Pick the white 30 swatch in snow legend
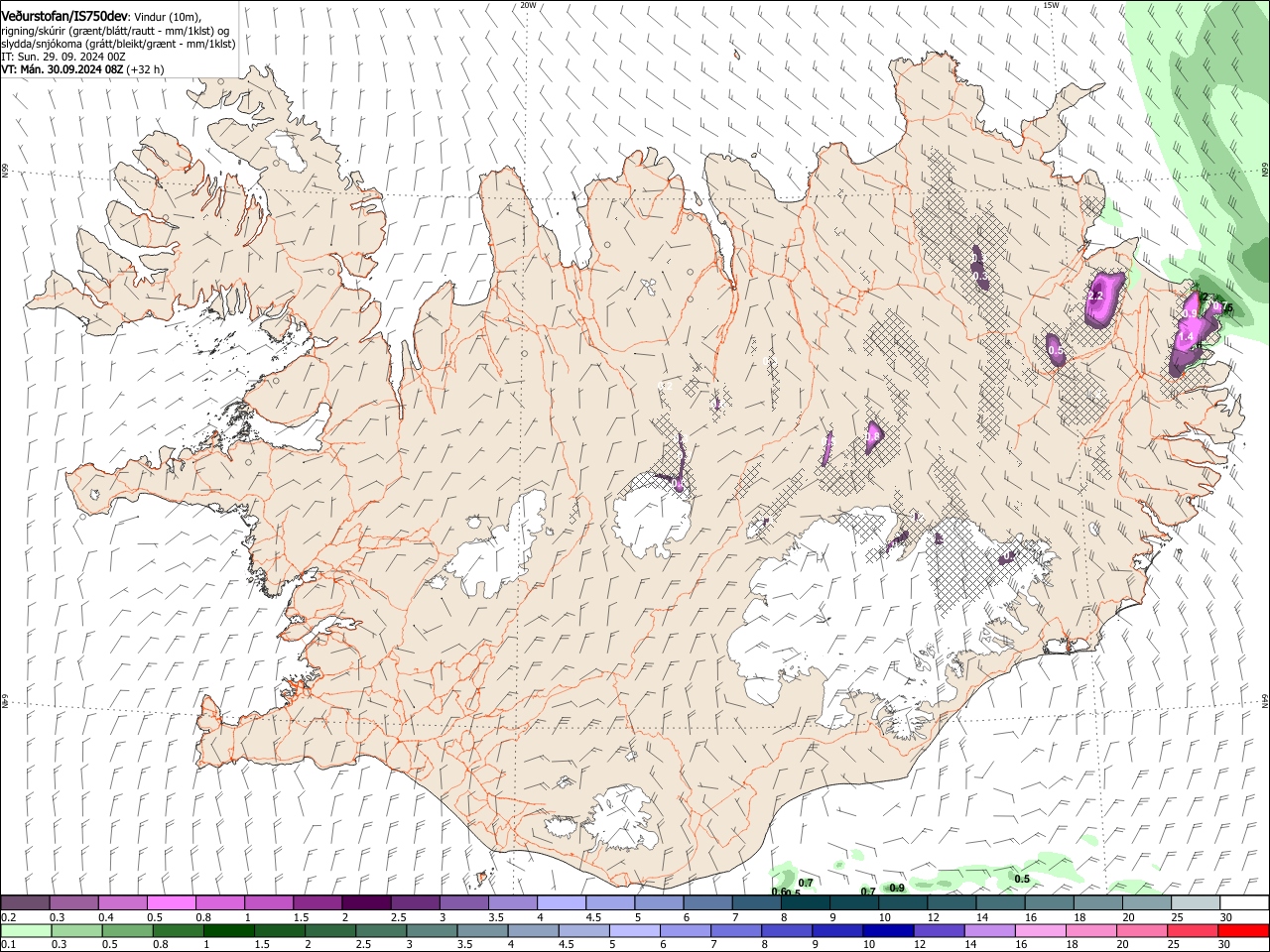This screenshot has width=1270, height=952. [x=1245, y=902]
